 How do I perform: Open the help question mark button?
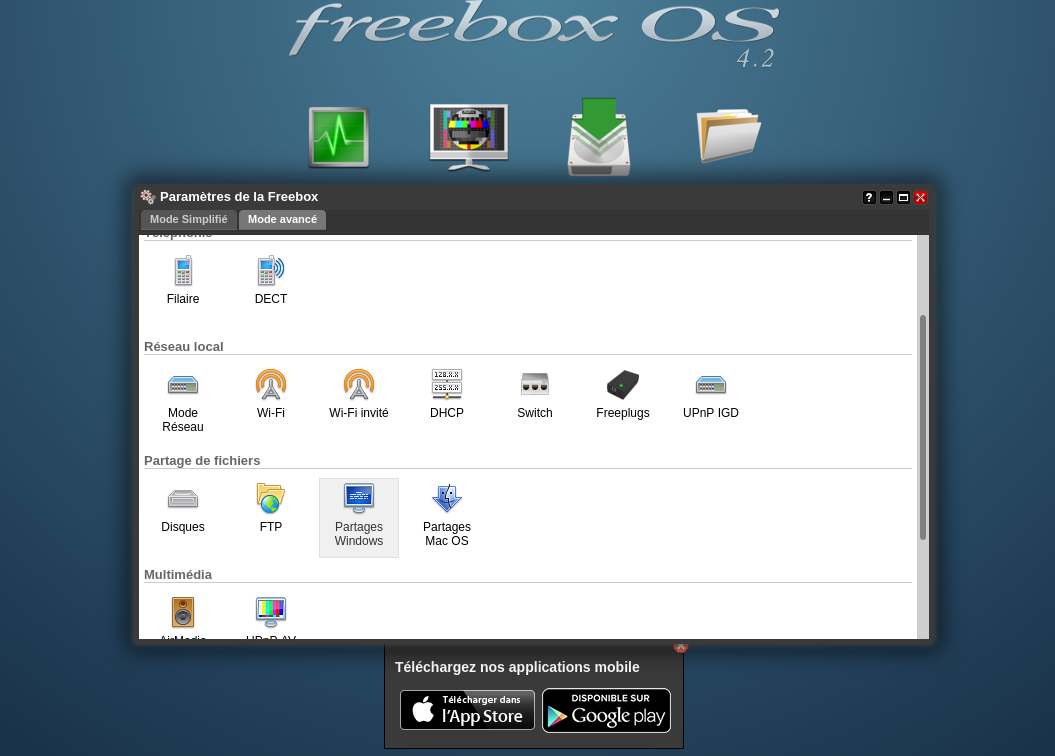pyautogui.click(x=869, y=198)
